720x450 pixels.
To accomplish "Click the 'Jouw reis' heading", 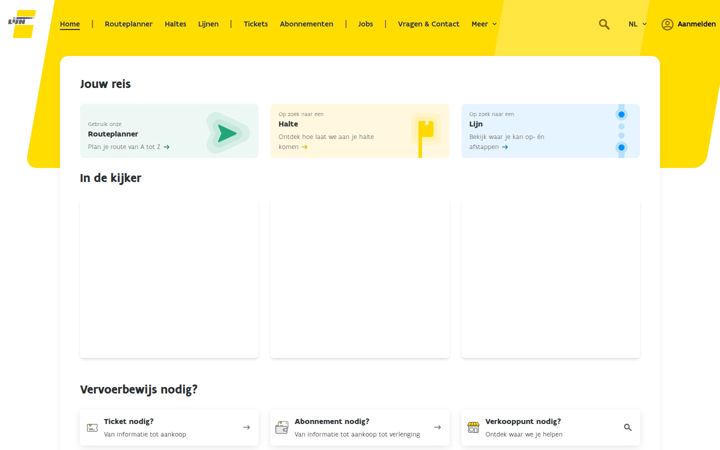I will (105, 84).
